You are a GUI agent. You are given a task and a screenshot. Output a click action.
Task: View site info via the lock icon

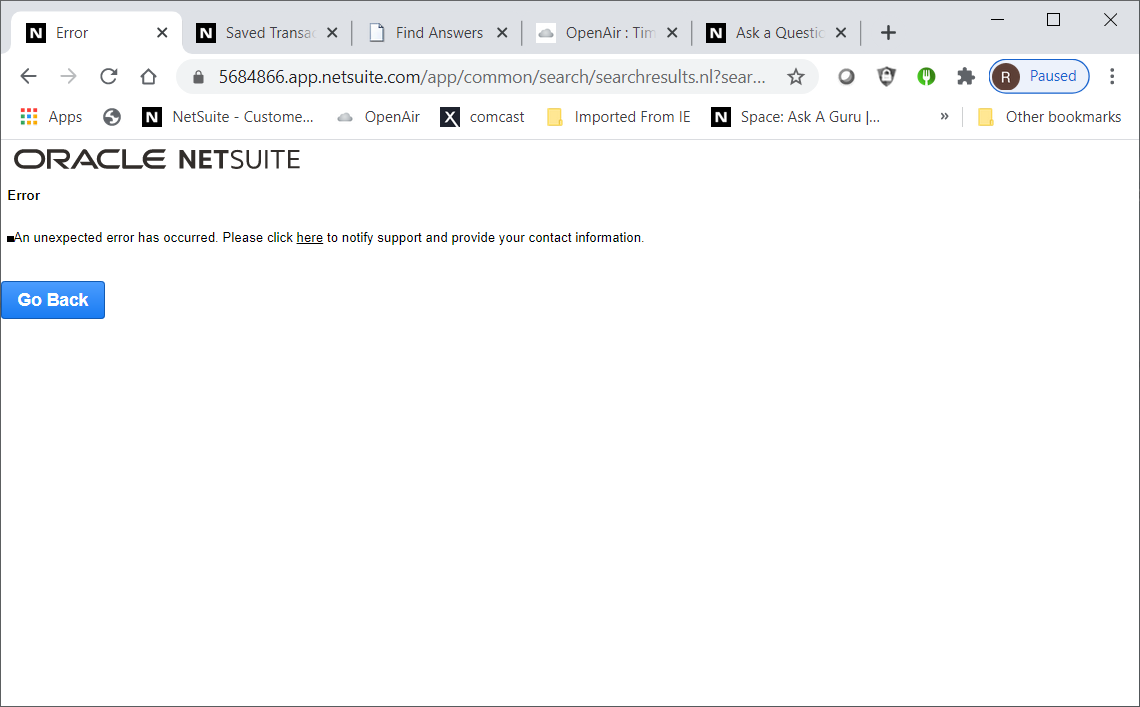coord(198,77)
